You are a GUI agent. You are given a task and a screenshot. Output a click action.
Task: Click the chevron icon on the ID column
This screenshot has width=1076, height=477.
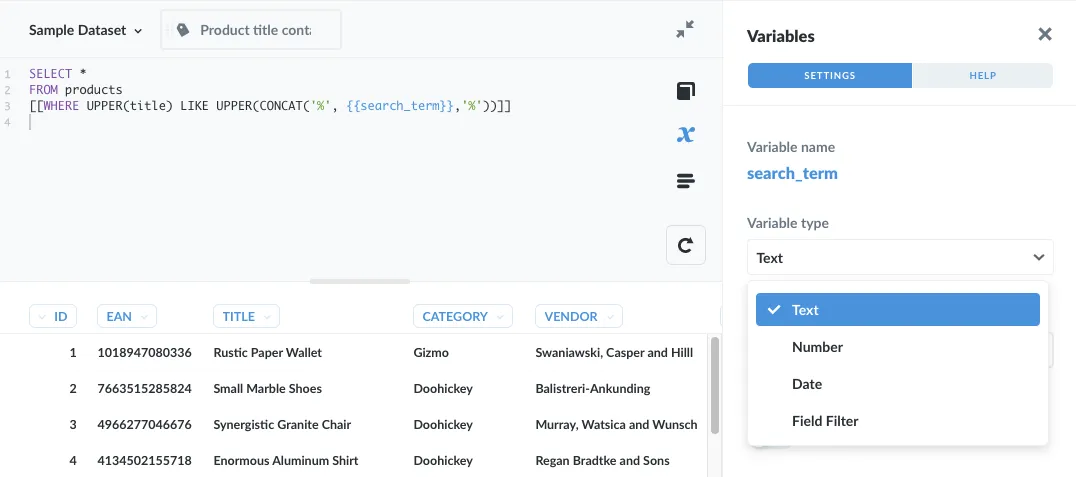42,317
